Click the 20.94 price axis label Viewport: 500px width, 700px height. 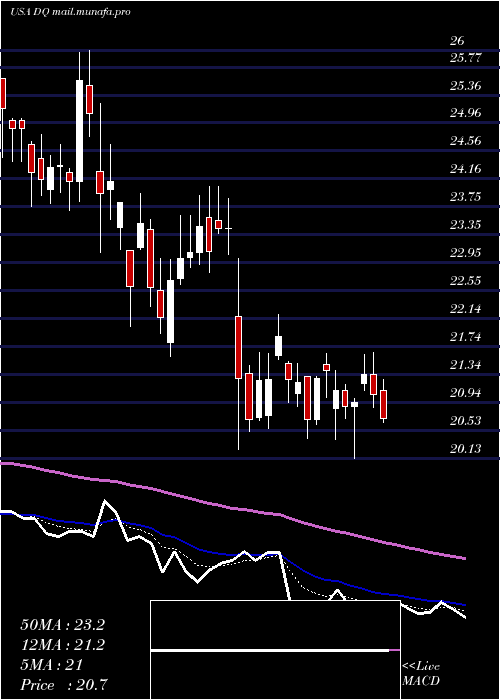click(x=467, y=393)
